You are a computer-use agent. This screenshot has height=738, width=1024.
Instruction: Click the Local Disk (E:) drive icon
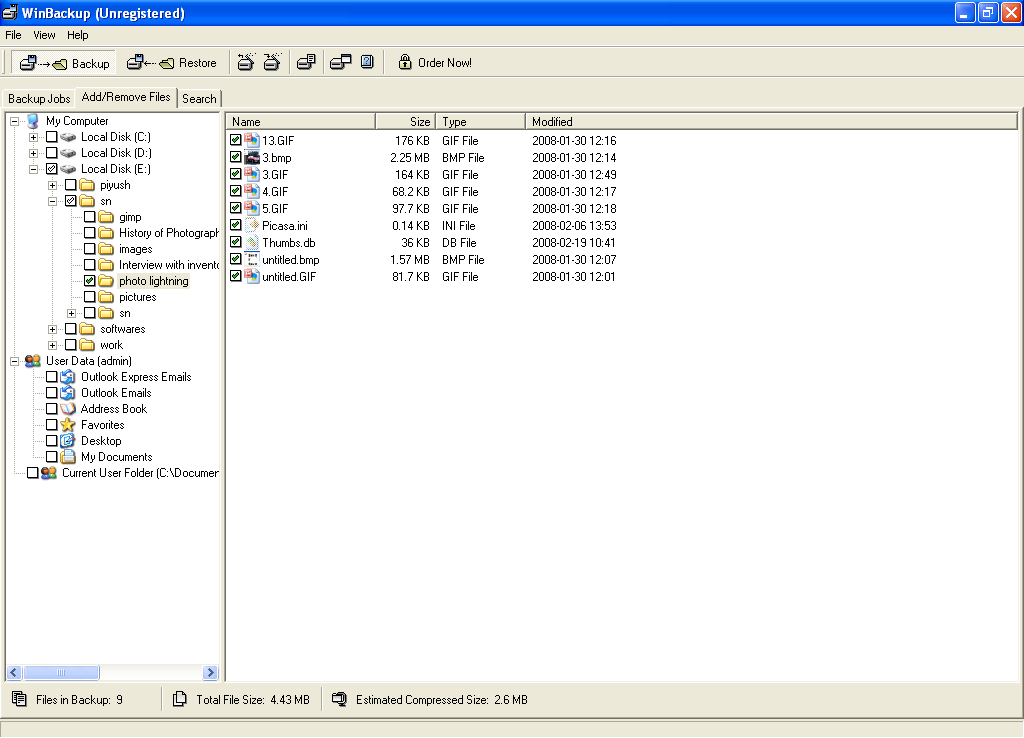coord(68,169)
